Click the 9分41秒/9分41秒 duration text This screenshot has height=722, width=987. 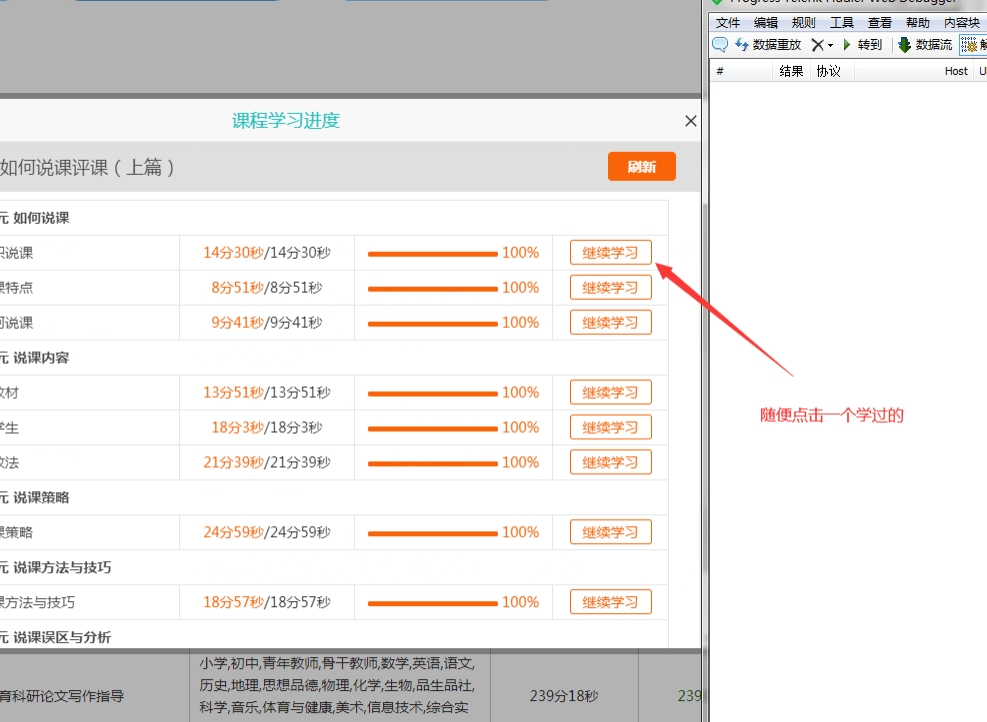267,322
